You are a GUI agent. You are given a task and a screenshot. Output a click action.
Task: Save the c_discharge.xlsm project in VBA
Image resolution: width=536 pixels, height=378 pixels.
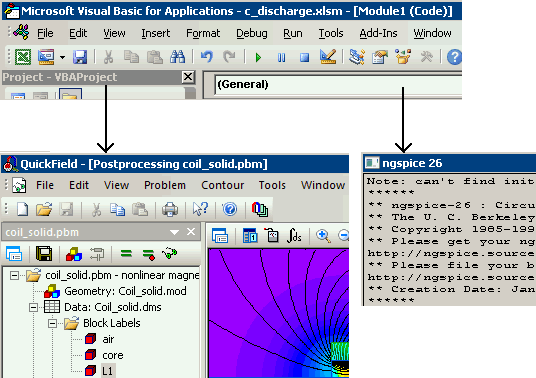80,57
